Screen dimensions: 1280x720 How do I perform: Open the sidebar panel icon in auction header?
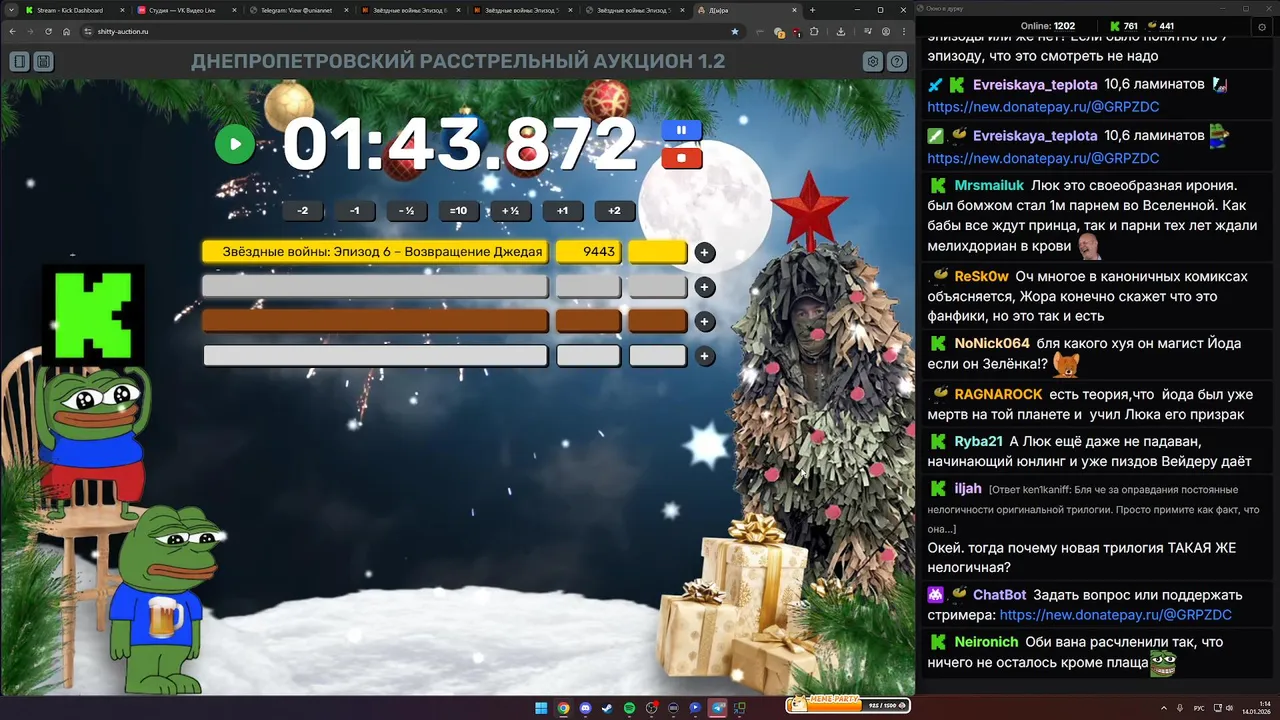tap(19, 62)
